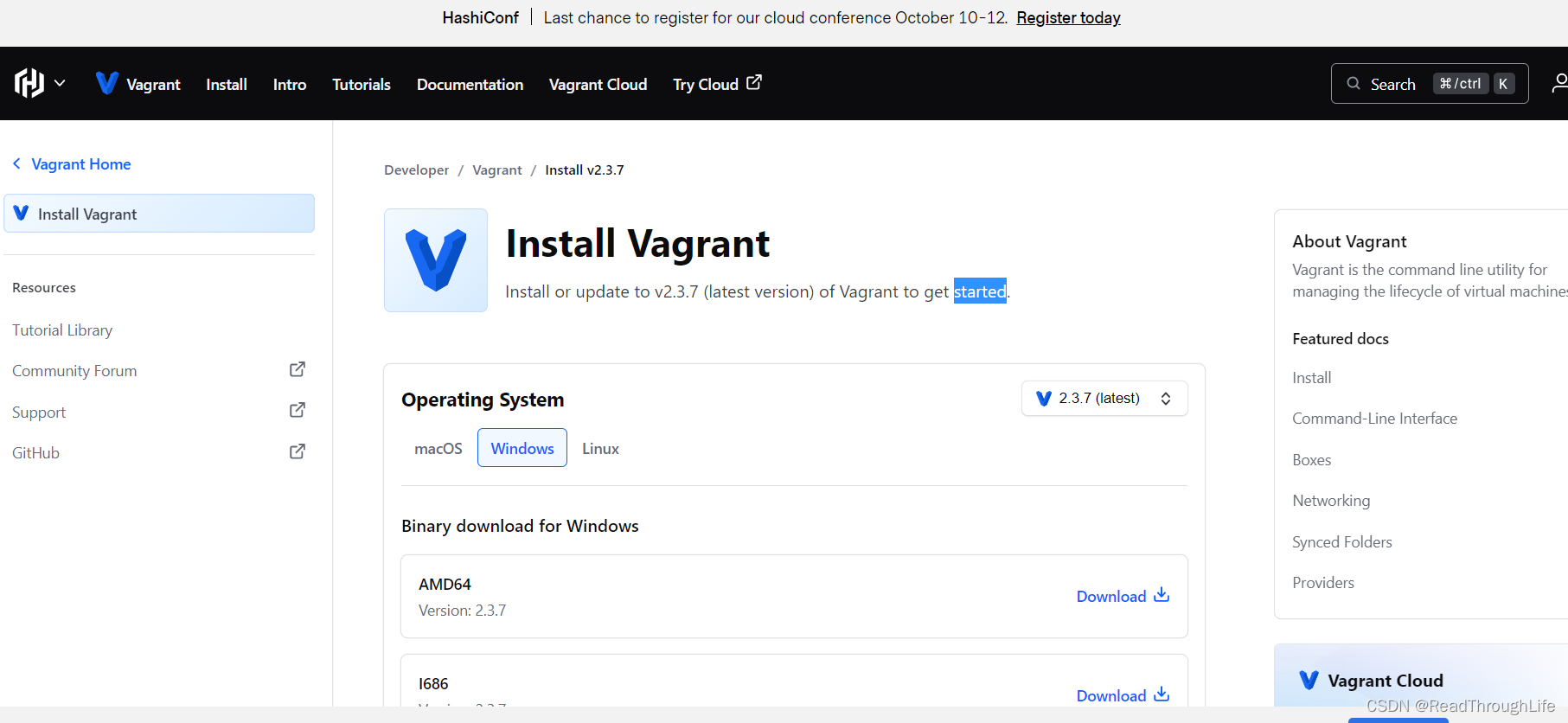Click the highlighted word 'started'

[x=980, y=291]
